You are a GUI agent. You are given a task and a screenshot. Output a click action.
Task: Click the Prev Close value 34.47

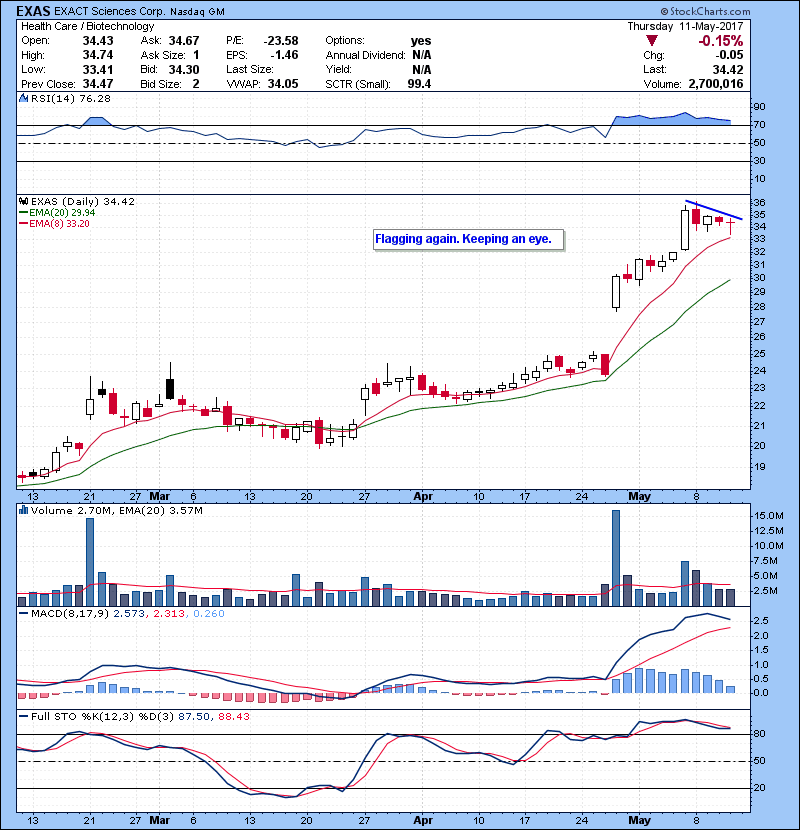pos(98,84)
